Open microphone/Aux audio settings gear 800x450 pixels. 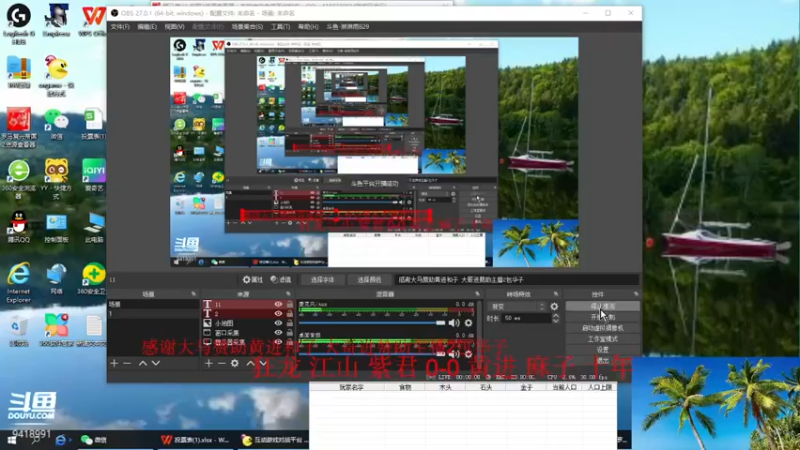click(x=468, y=323)
